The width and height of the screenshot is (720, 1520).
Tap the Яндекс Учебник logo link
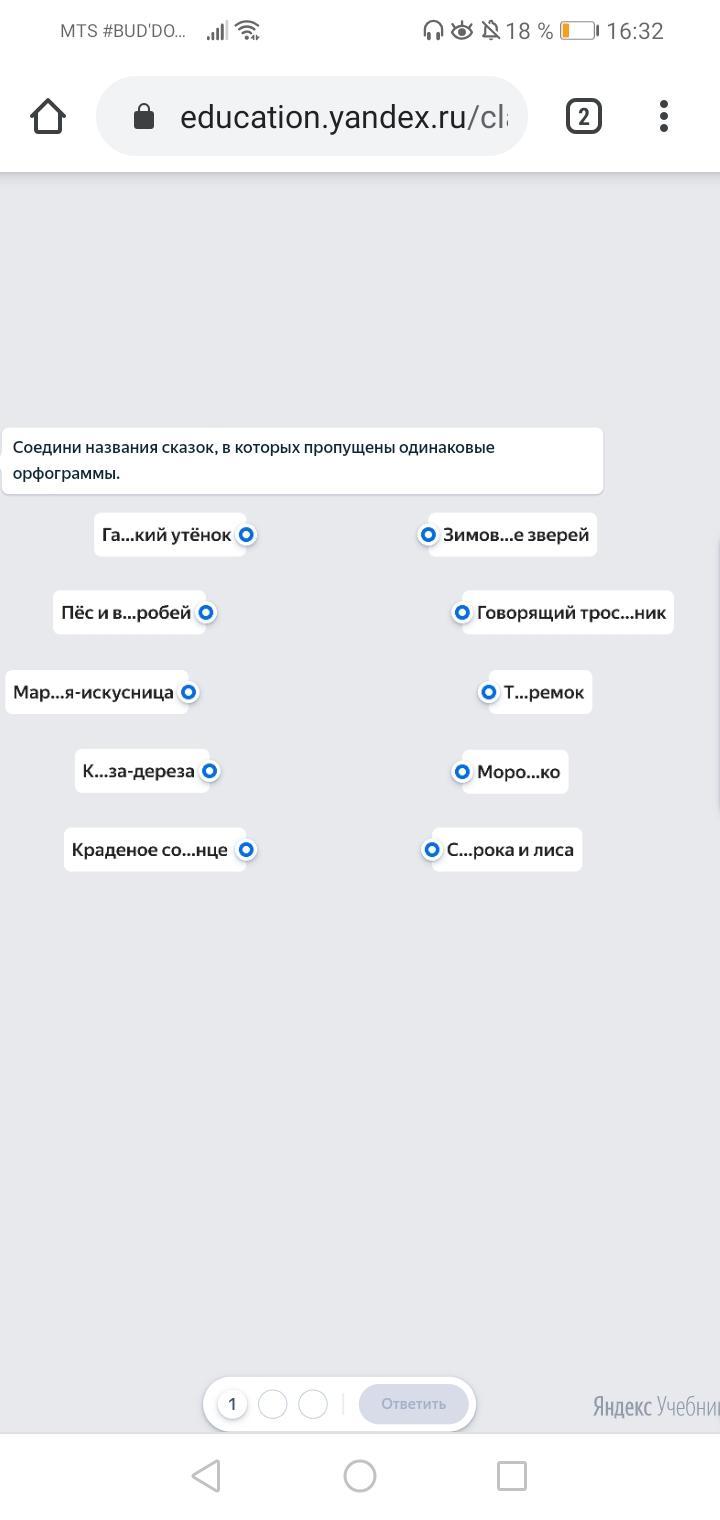655,1406
